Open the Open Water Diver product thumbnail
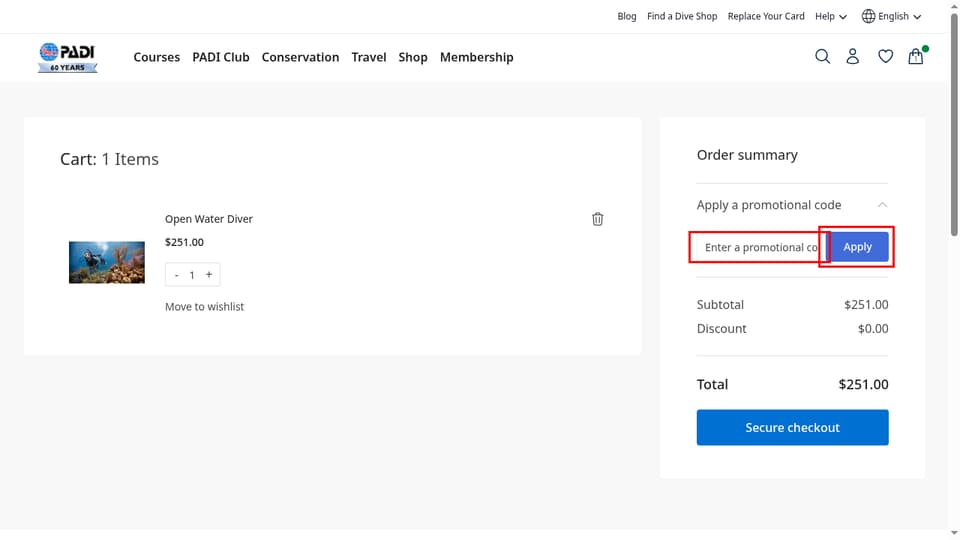The height and width of the screenshot is (540, 960). coord(107,262)
